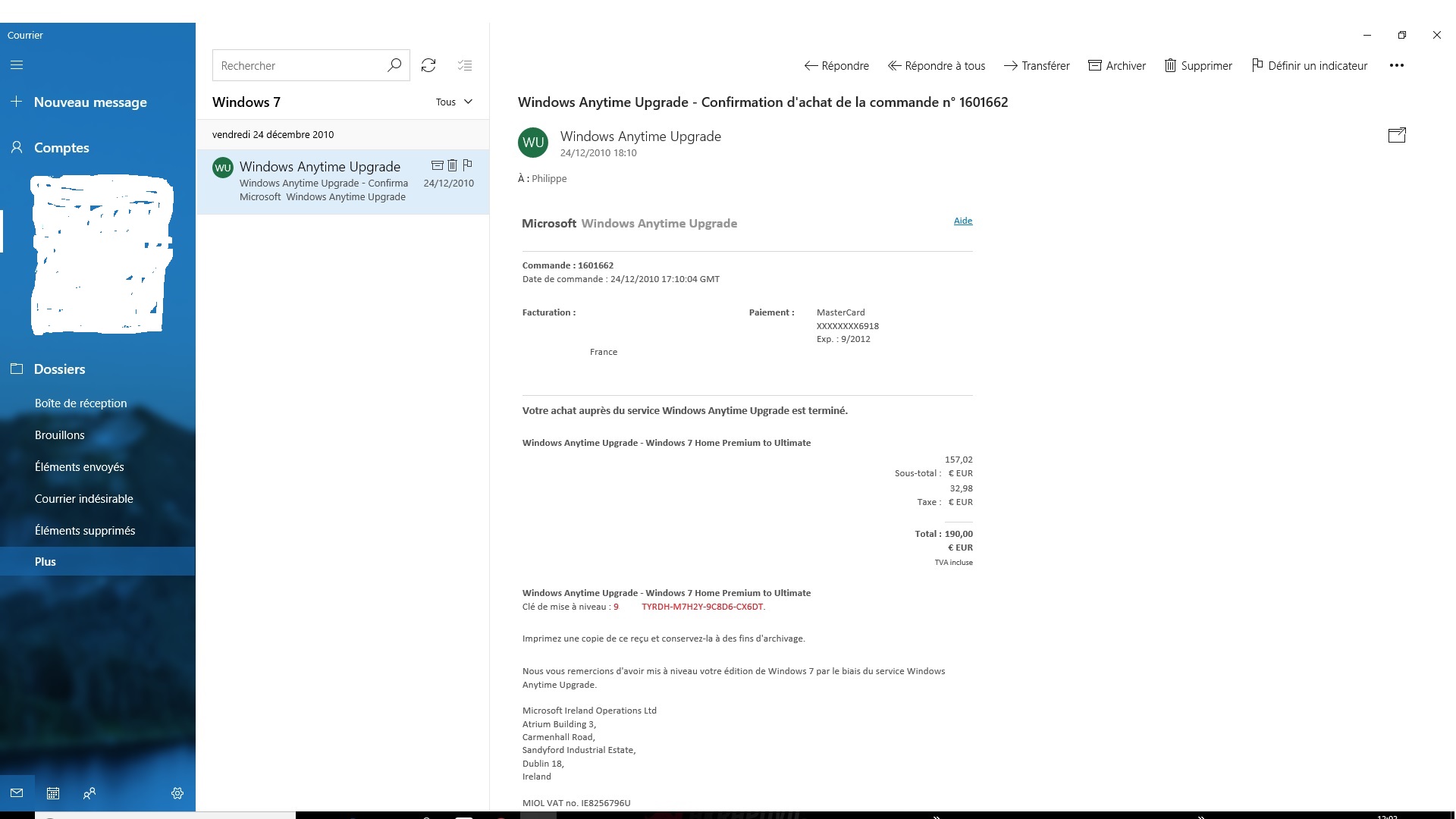Click the magnifier search icon
The image size is (1456, 819).
click(394, 65)
